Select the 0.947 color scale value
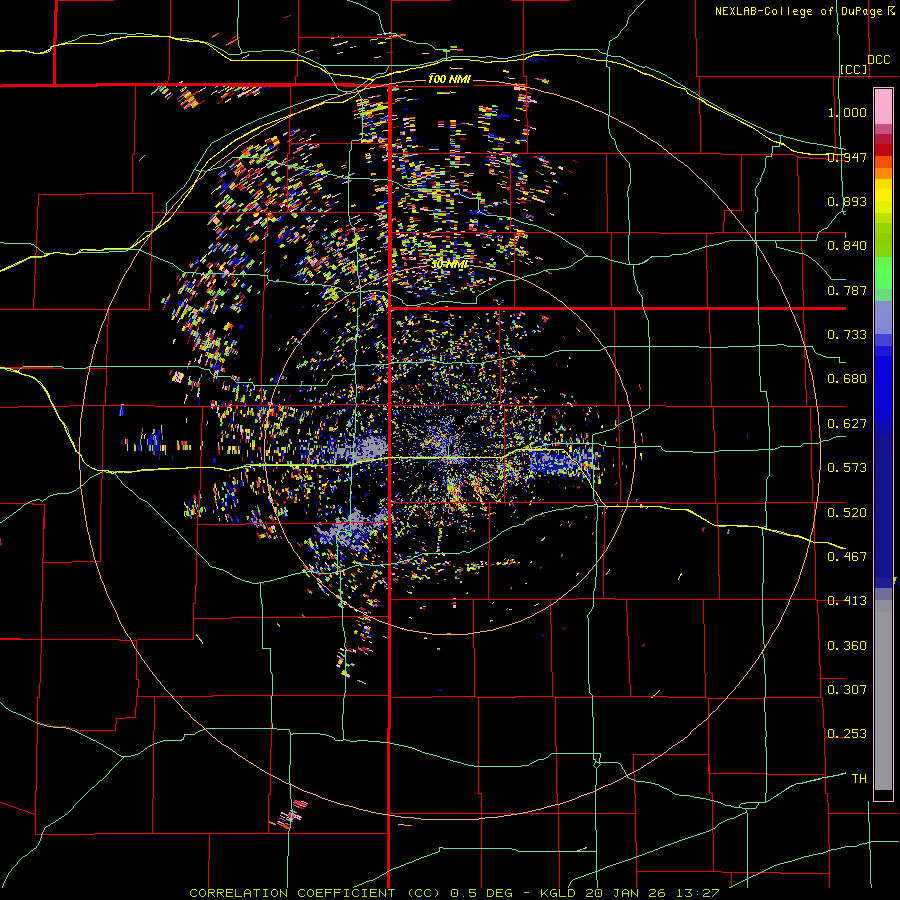The height and width of the screenshot is (900, 900). (x=847, y=157)
